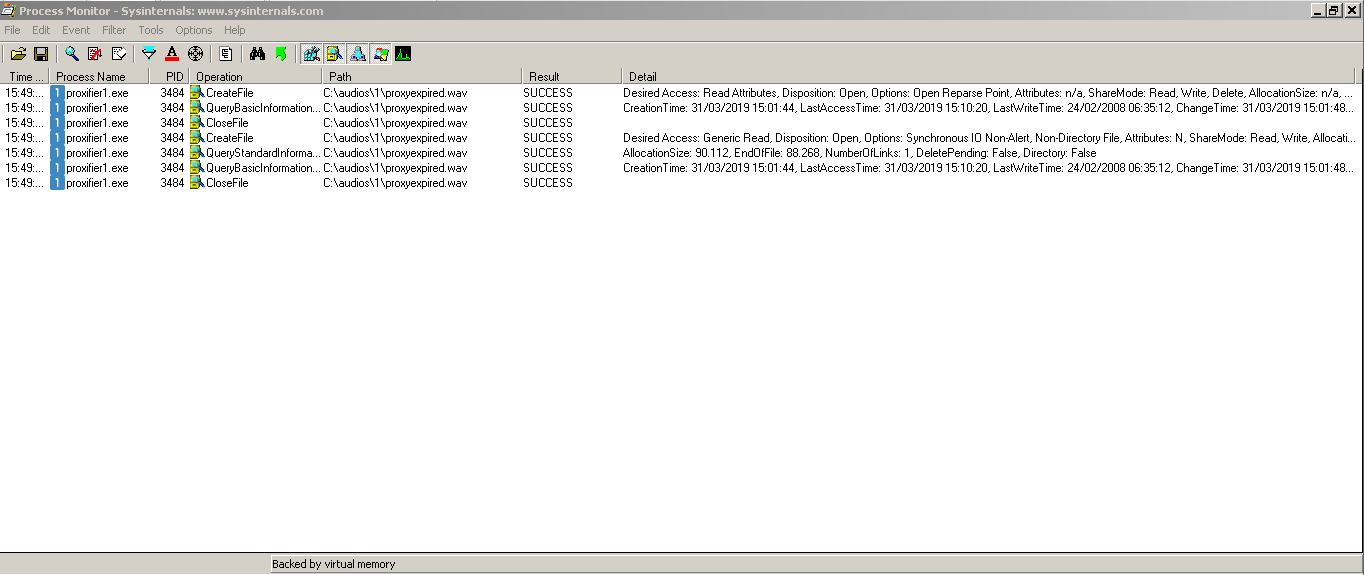Open the Options menu
The width and height of the screenshot is (1364, 575).
click(194, 30)
